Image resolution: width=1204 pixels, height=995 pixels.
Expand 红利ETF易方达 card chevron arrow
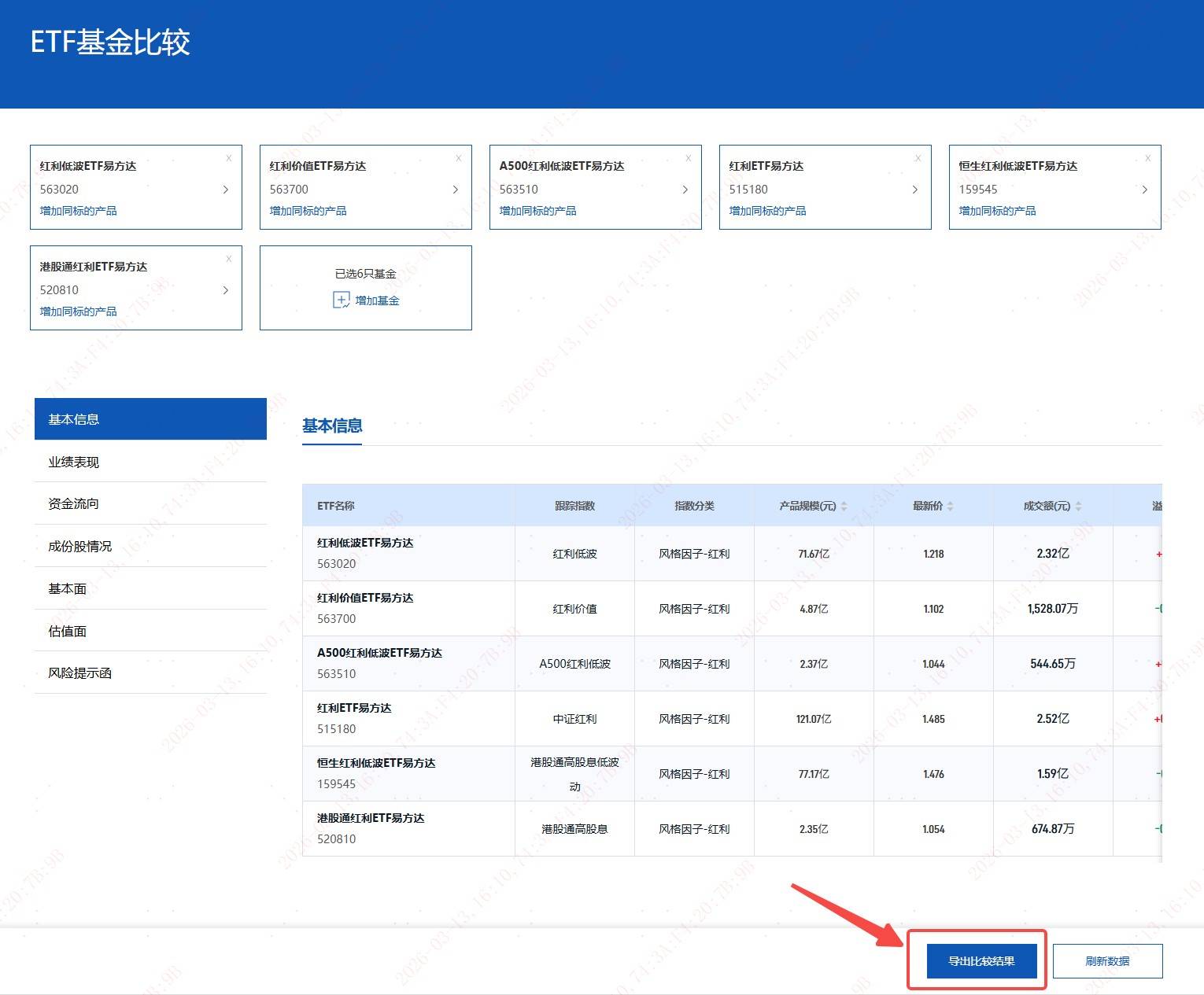[x=914, y=190]
